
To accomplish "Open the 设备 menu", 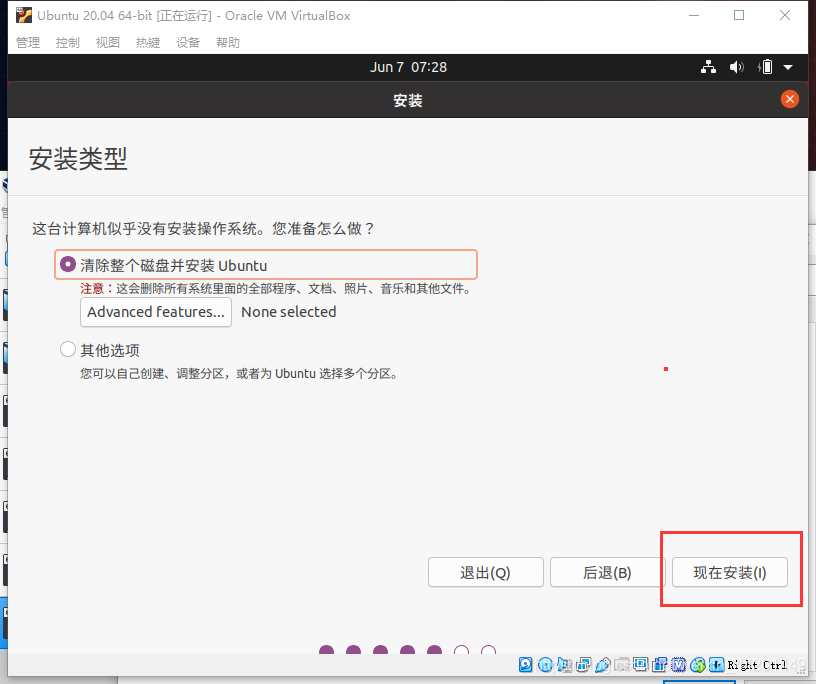I will tap(188, 43).
